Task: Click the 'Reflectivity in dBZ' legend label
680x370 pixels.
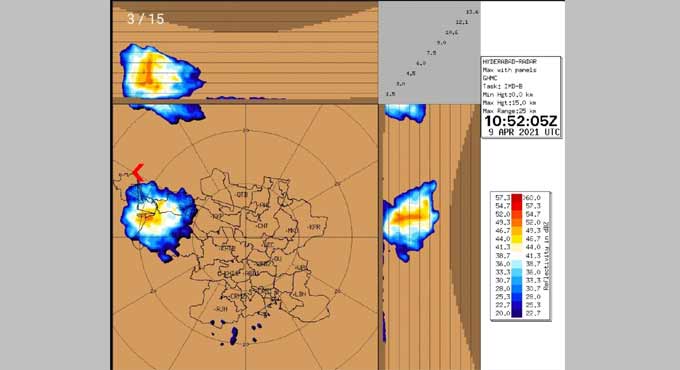Action: point(546,256)
